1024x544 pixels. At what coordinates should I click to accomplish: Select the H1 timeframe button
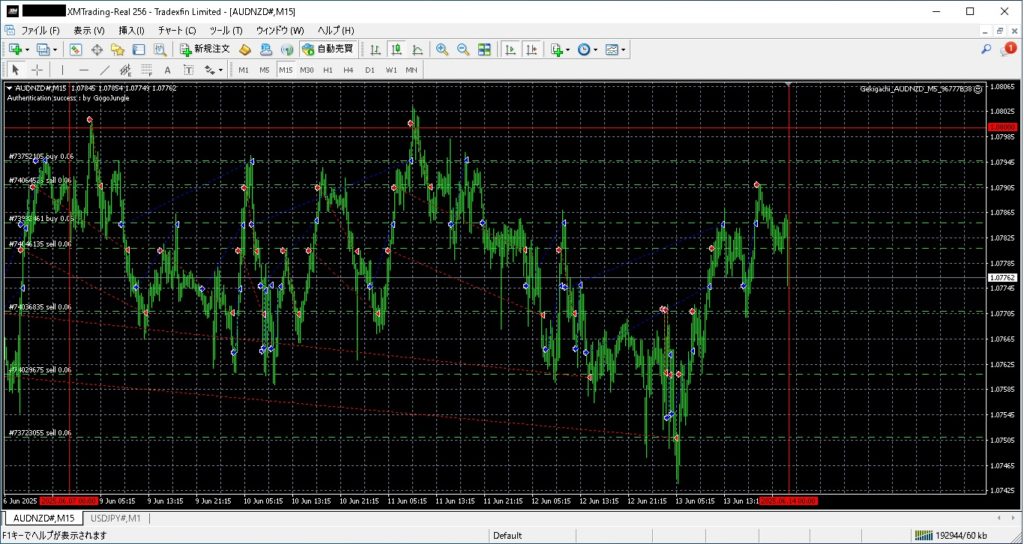[328, 70]
